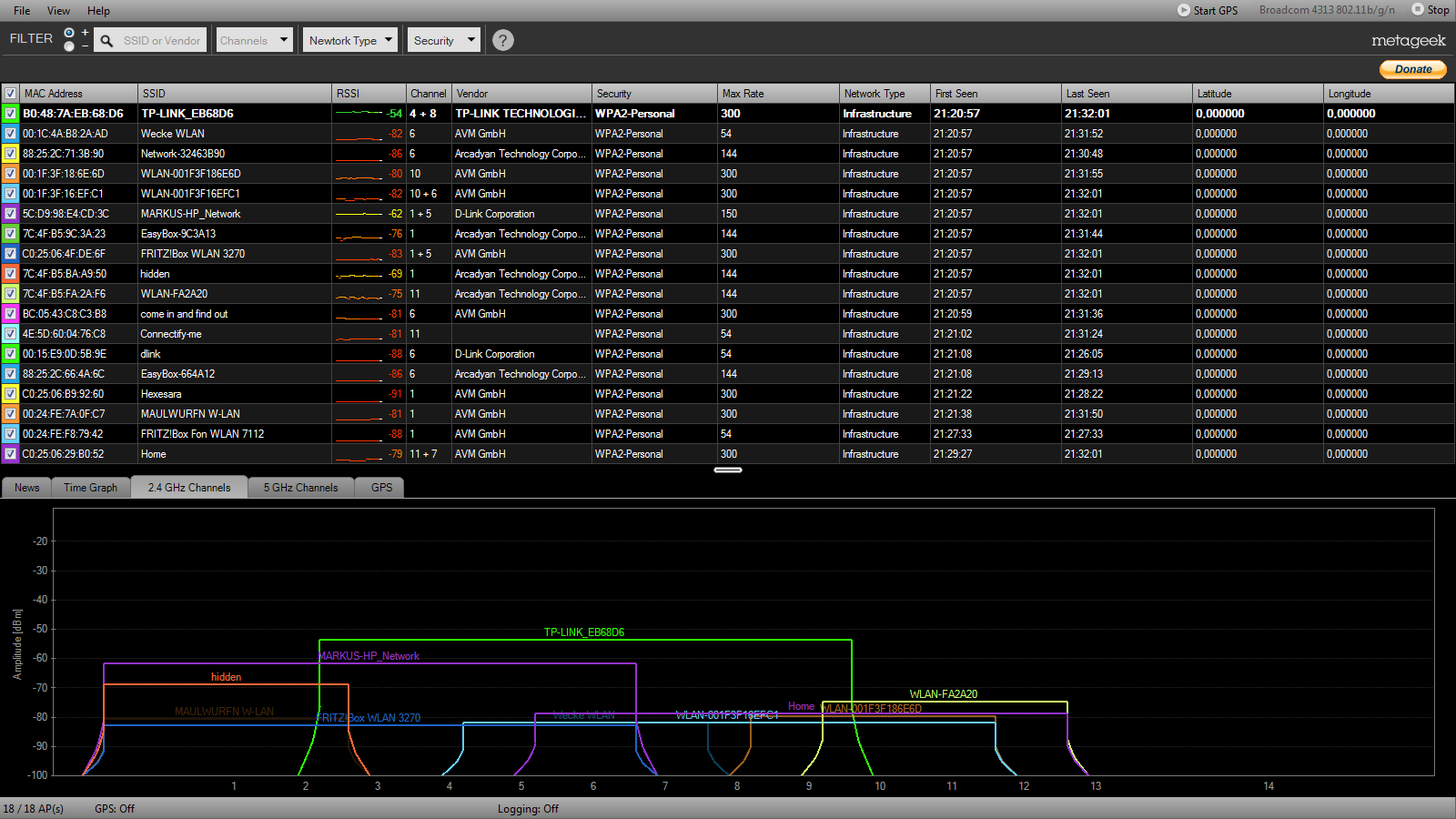Viewport: 1456px width, 819px height.
Task: Select the FRITZ!Box Fon WLAN 7112 row
Action: 728,434
